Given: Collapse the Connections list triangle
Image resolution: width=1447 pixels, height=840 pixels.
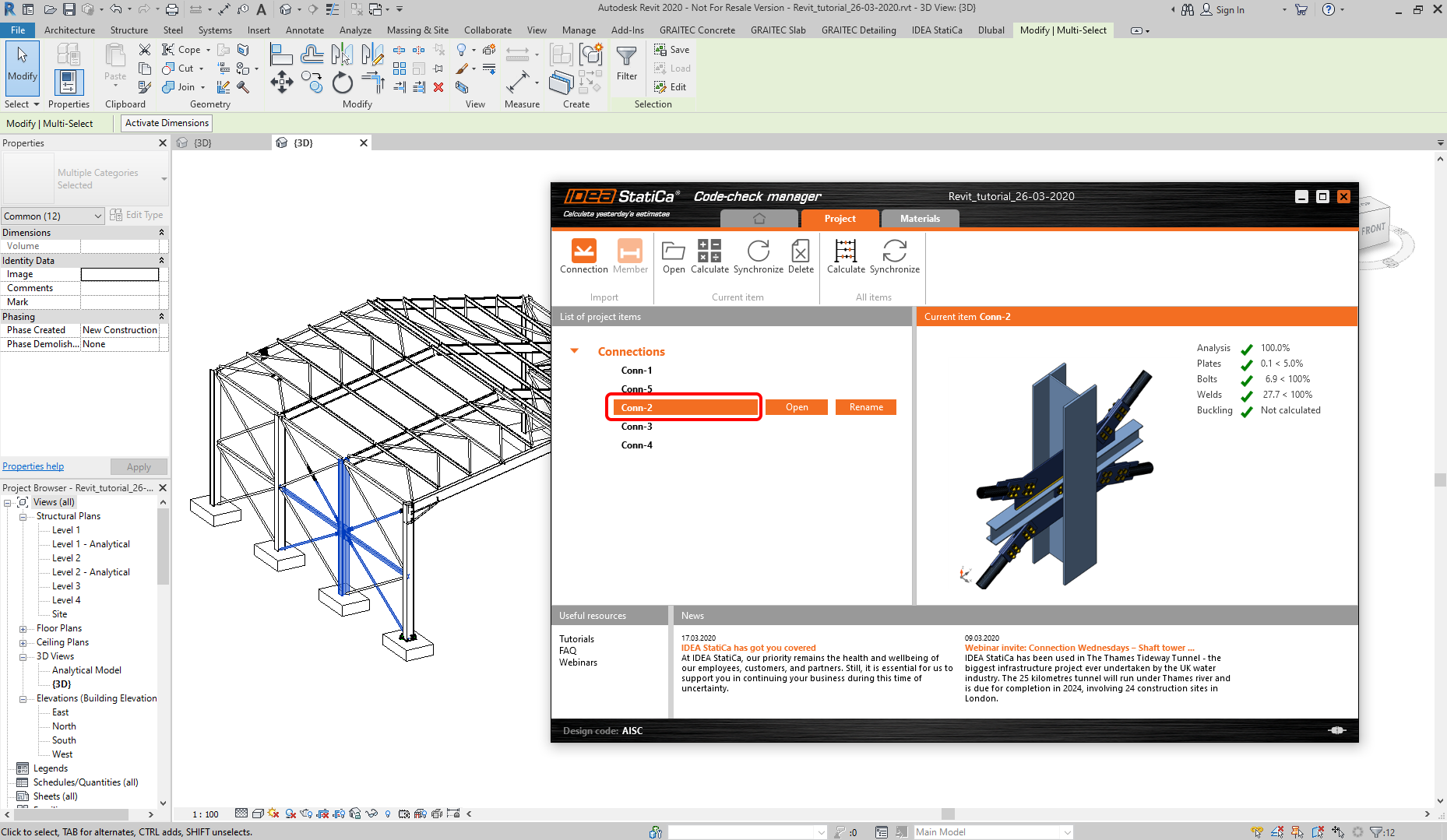Looking at the screenshot, I should click(575, 351).
